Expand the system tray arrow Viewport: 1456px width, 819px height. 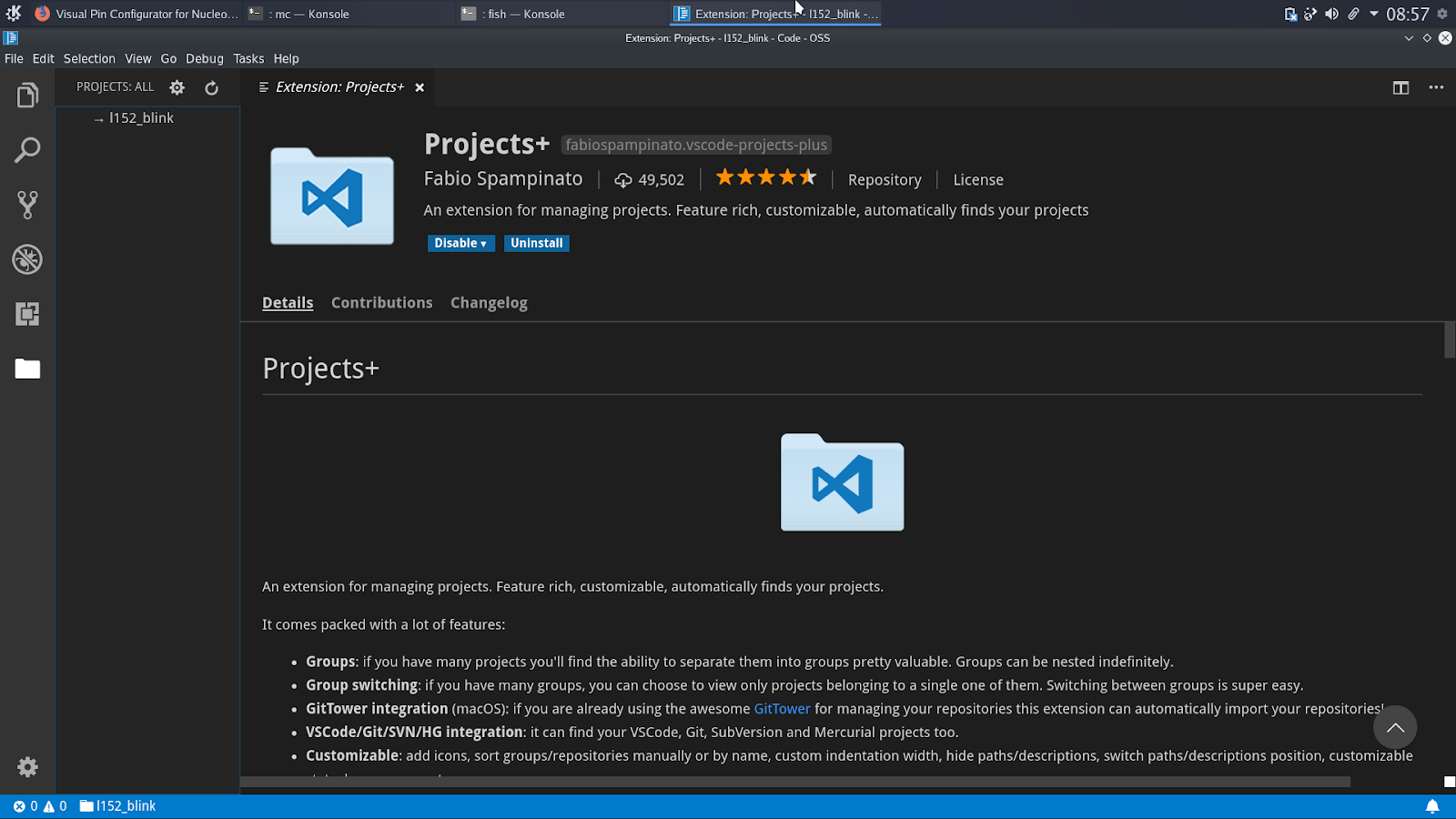coord(1373,14)
